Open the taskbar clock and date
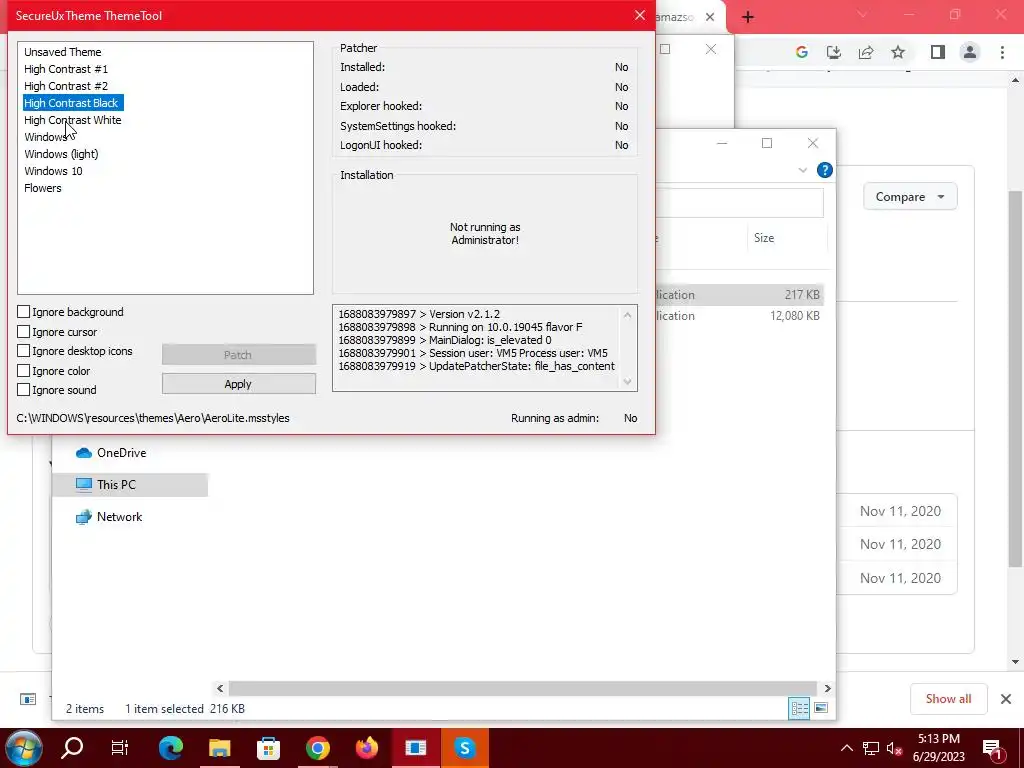This screenshot has width=1024, height=768. coord(938,748)
